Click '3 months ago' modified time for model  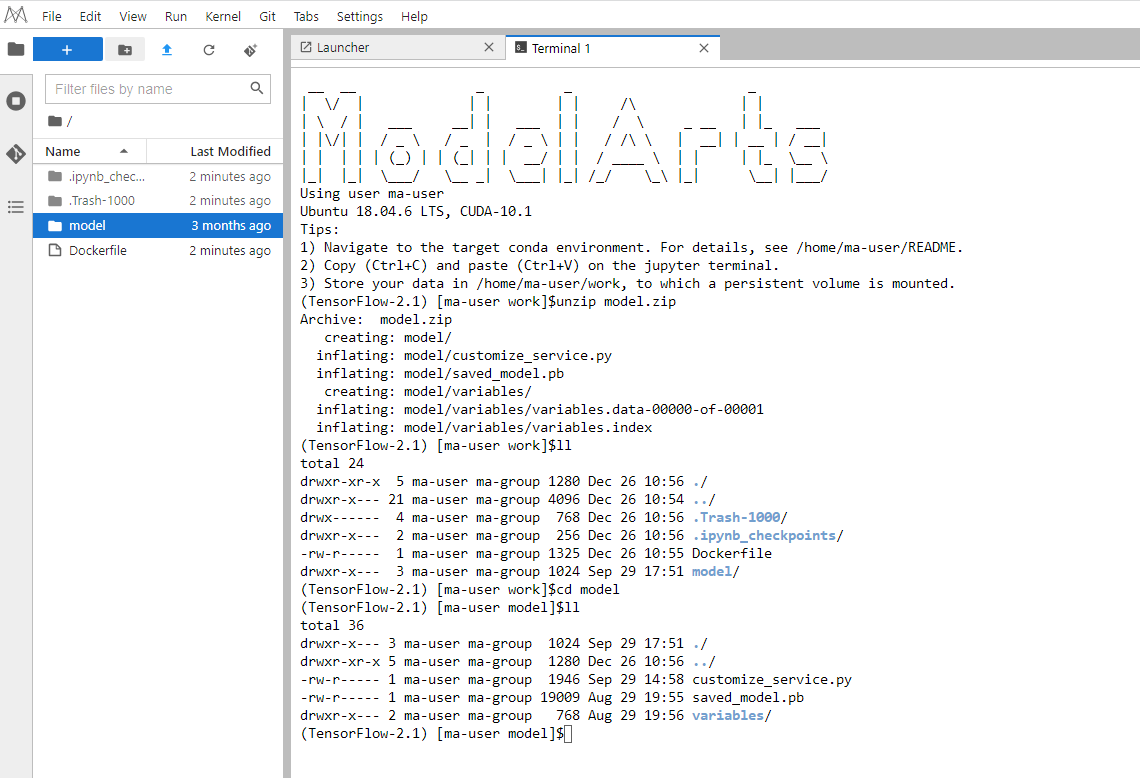[231, 225]
